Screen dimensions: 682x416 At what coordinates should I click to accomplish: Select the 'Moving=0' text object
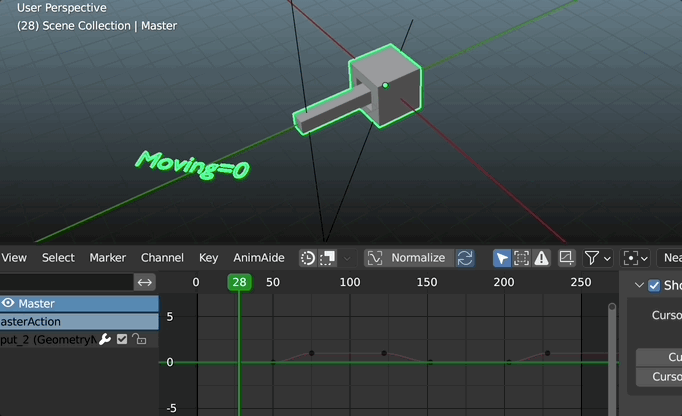click(x=193, y=165)
